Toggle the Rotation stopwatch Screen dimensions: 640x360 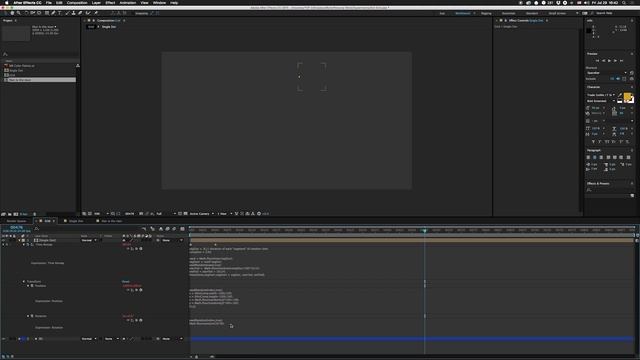(x=32, y=316)
